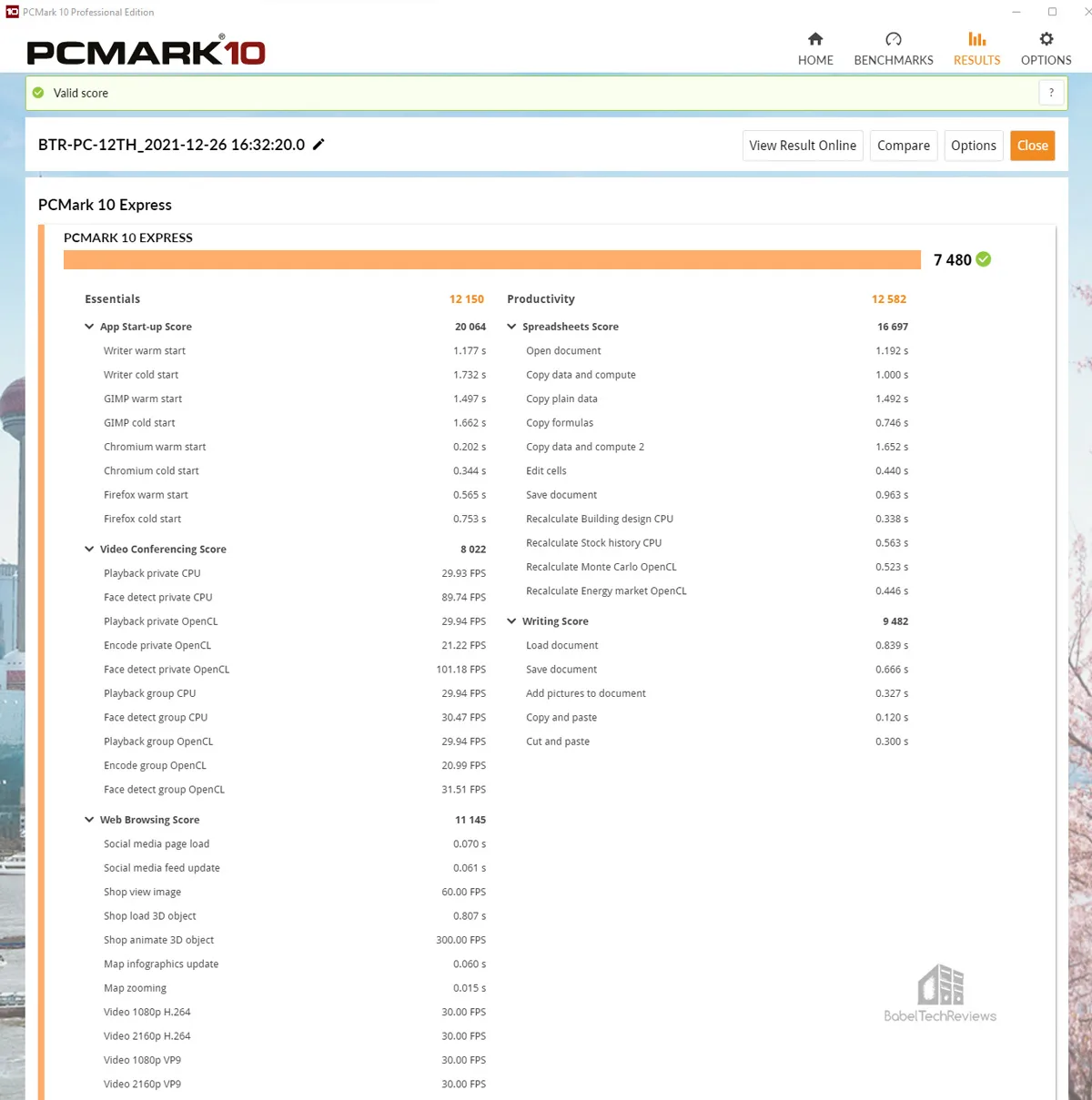Click the Copy formulas label
Viewport: 1092px width, 1100px height.
click(560, 423)
